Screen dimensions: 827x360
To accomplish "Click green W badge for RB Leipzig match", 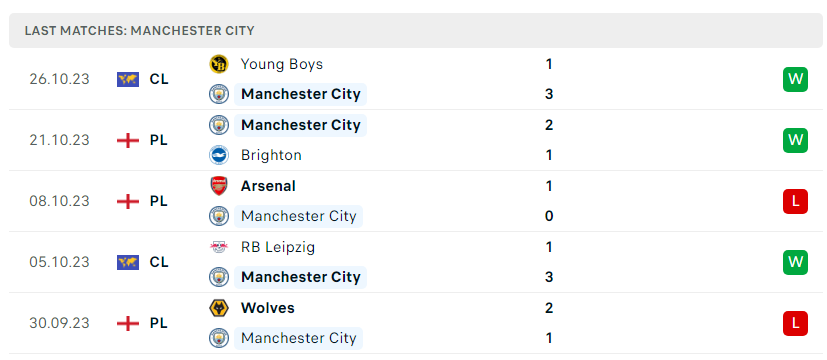I will 795,262.
